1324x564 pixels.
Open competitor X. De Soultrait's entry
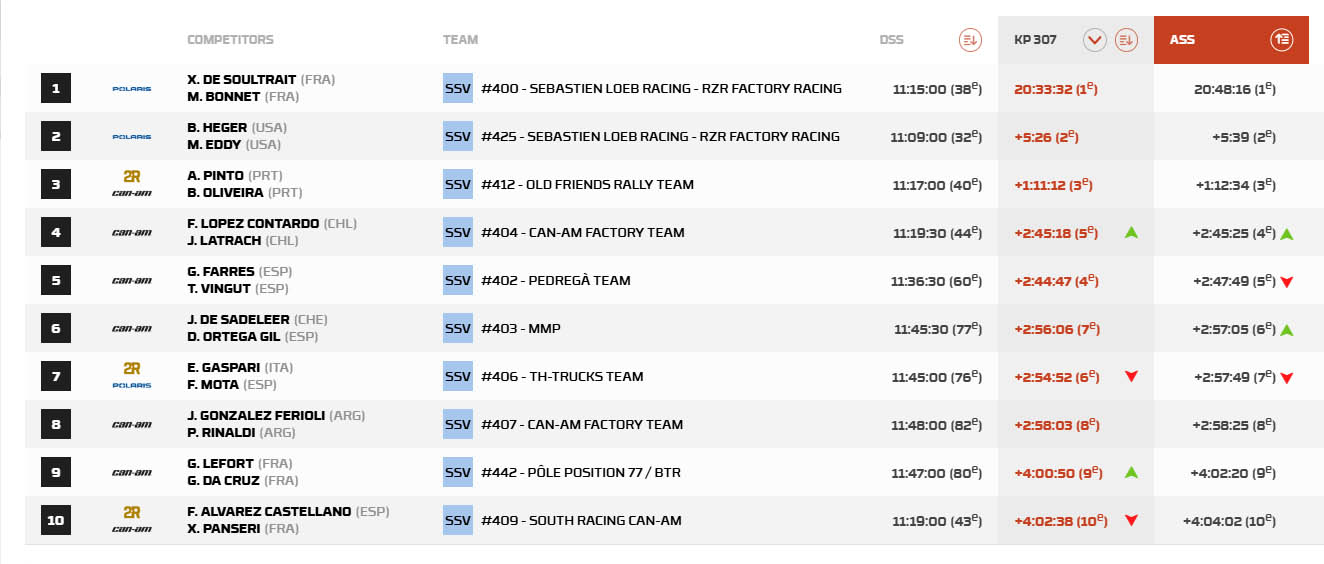[x=241, y=80]
